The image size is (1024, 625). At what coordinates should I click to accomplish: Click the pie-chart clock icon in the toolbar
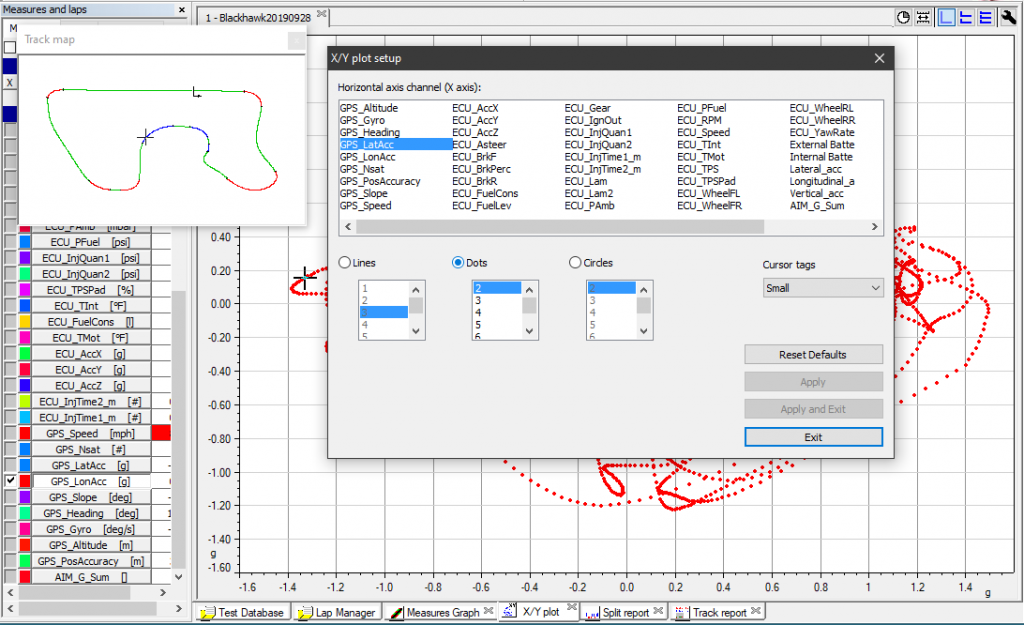coord(904,17)
